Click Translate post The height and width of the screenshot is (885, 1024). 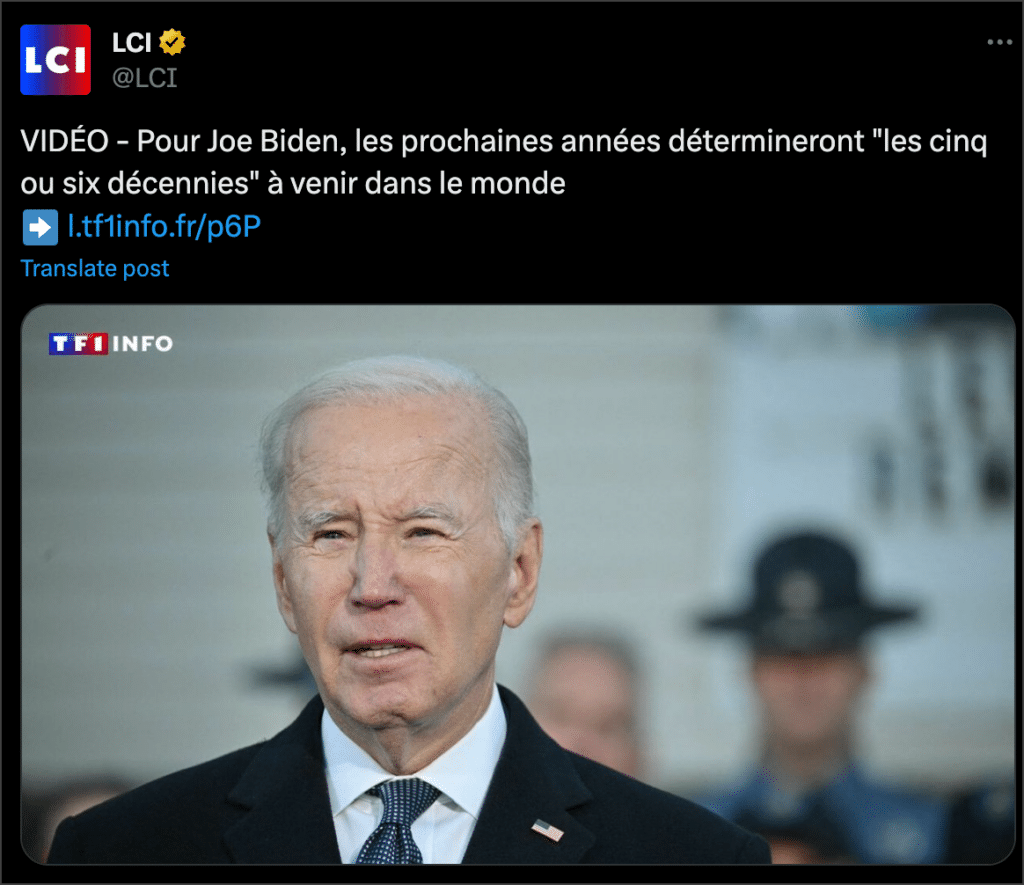point(95,268)
